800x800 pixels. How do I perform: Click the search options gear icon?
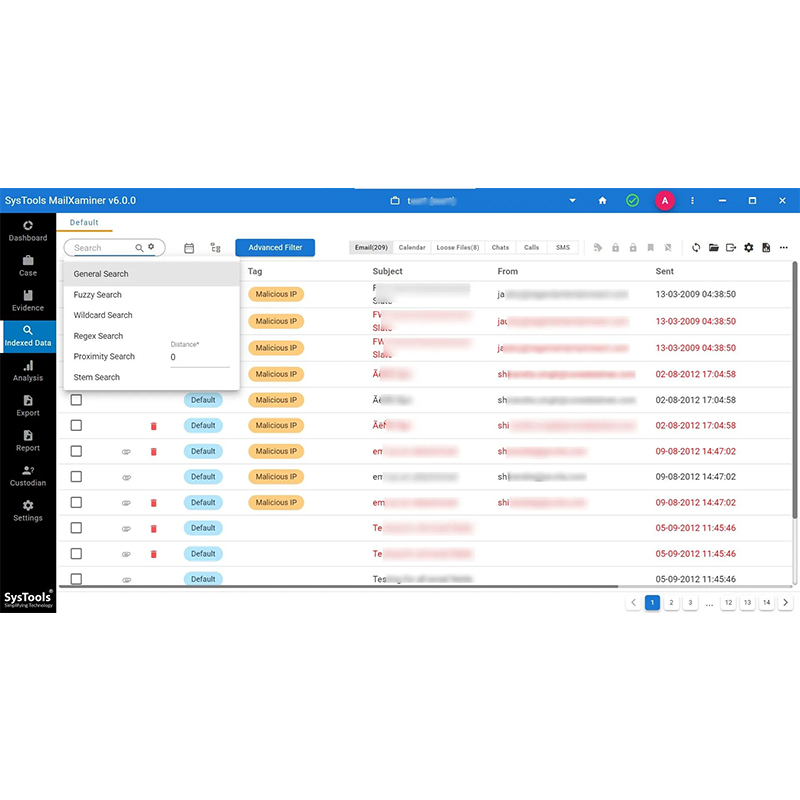151,247
